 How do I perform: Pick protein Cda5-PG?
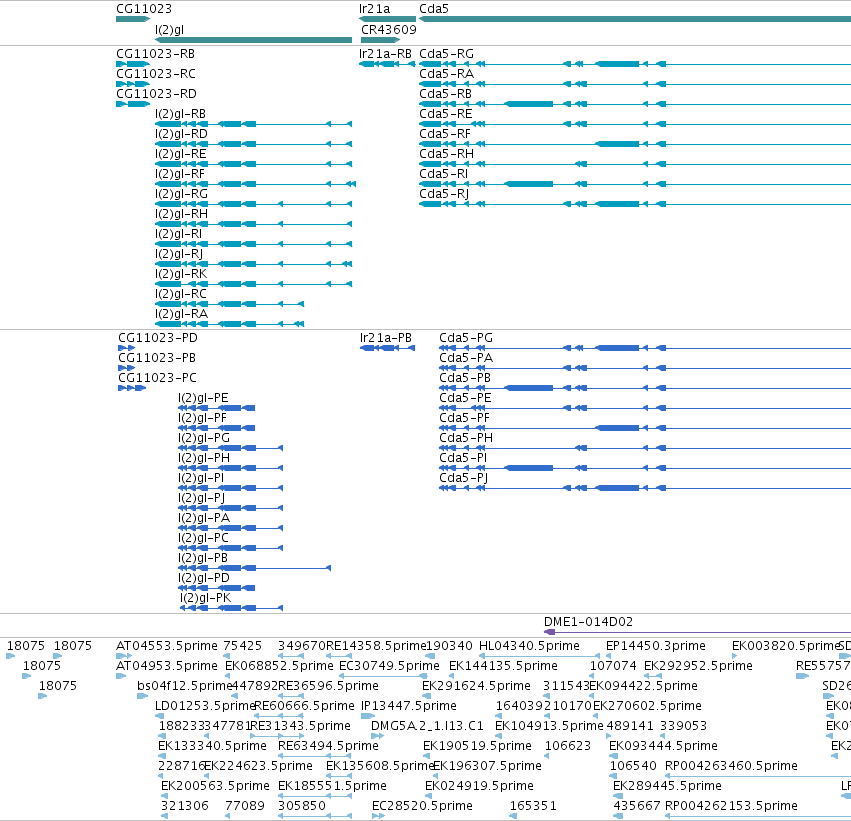(x=466, y=338)
